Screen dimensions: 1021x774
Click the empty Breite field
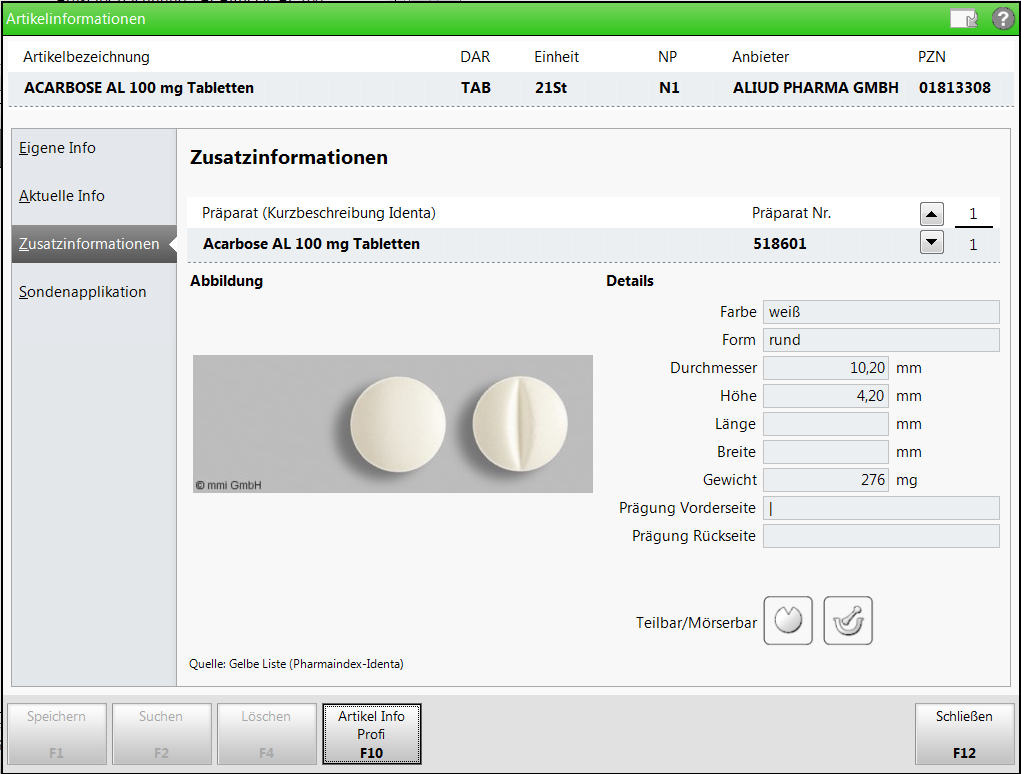point(826,452)
